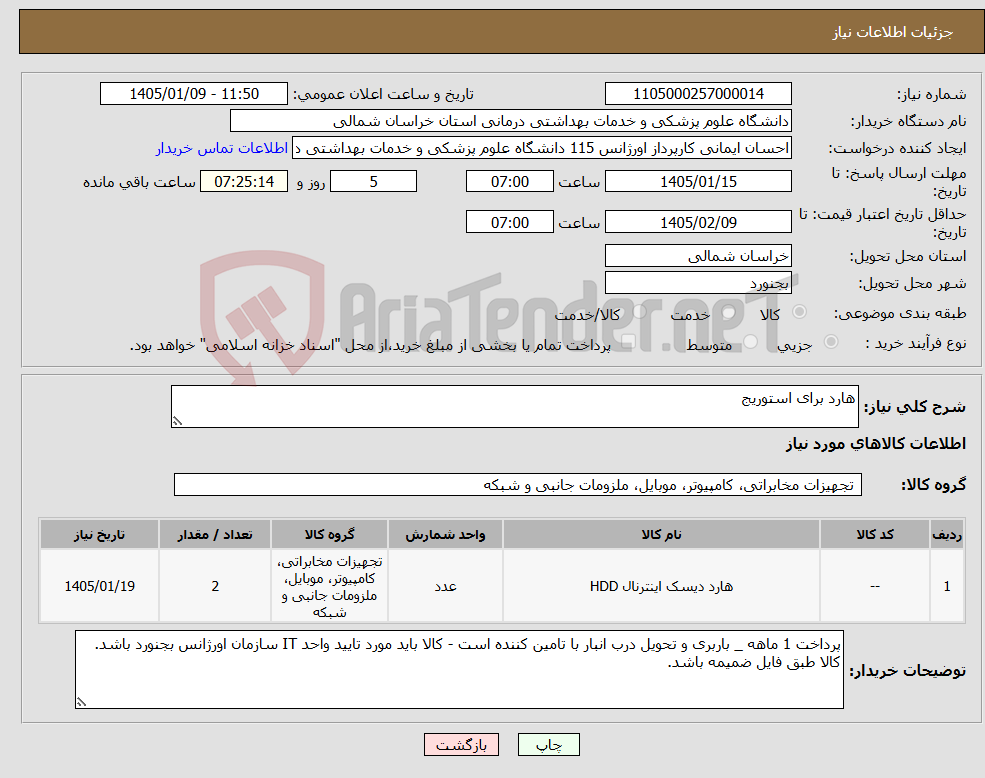Click the remaining time 07:25:14 field
Screen dimensions: 985x778
tap(244, 182)
